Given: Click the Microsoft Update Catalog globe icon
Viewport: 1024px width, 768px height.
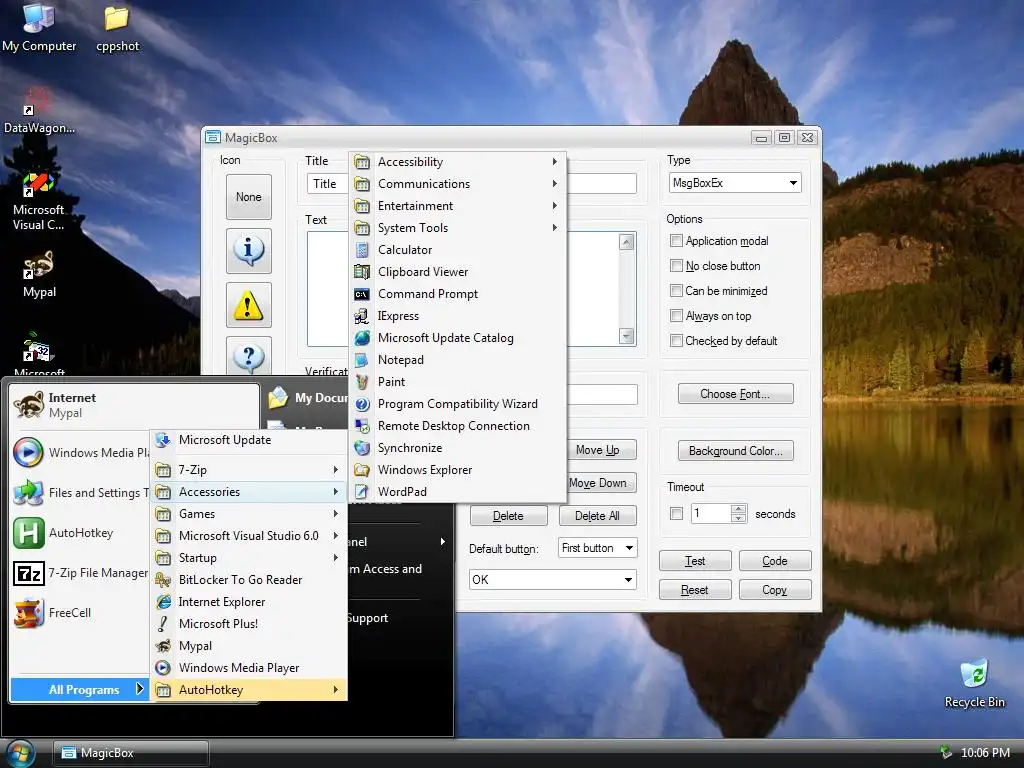Looking at the screenshot, I should (x=362, y=338).
